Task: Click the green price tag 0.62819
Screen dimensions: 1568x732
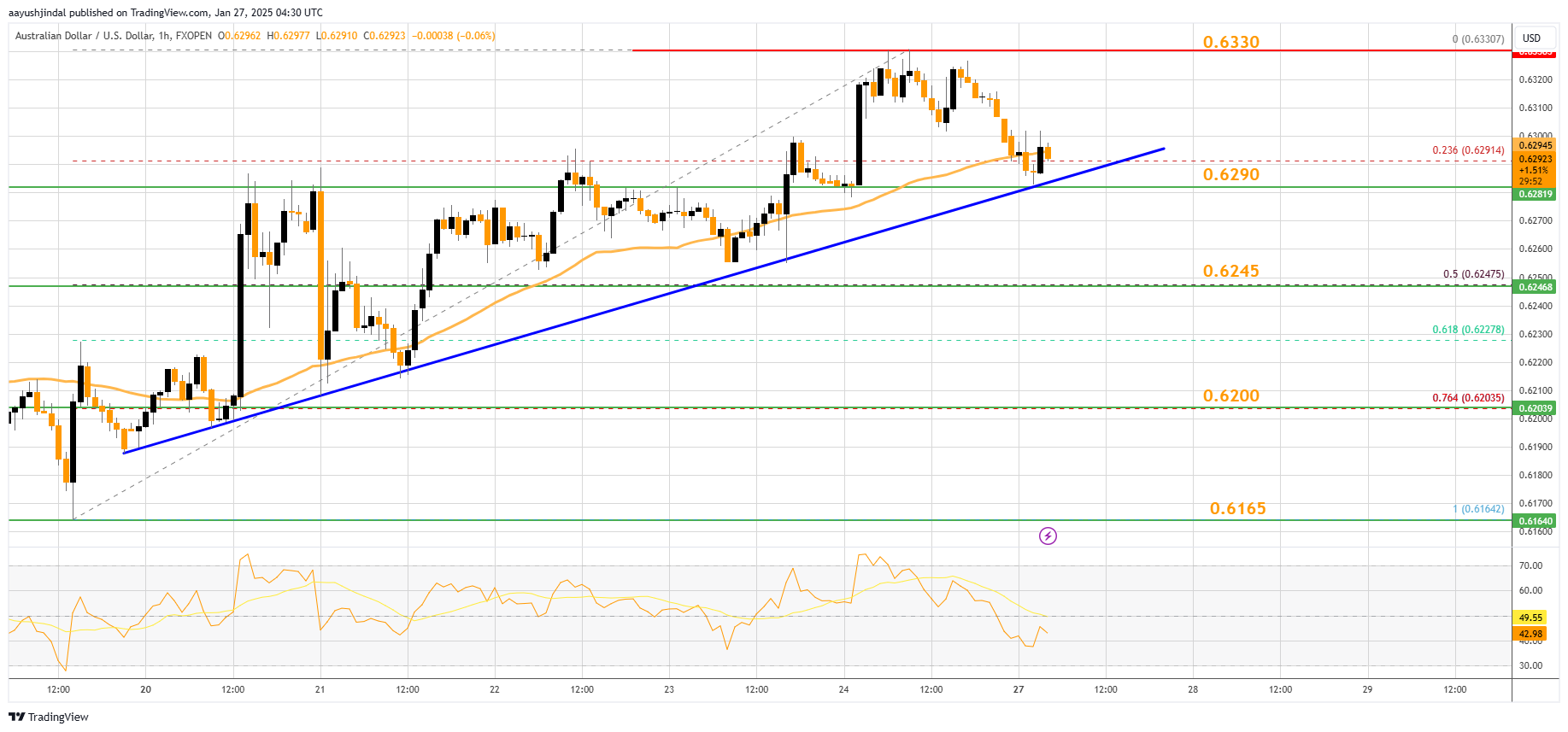Action: pos(1536,195)
